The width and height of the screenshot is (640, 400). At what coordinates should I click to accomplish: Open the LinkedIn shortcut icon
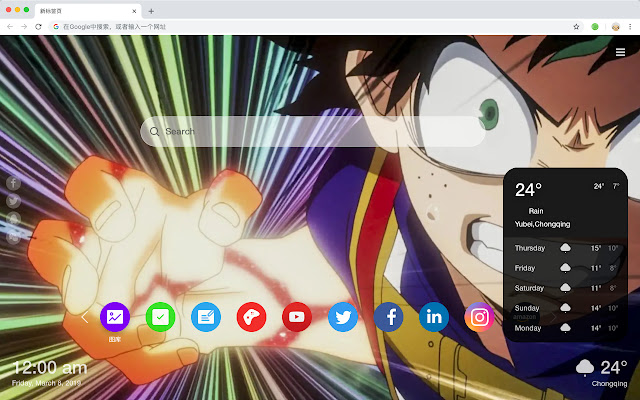(434, 317)
